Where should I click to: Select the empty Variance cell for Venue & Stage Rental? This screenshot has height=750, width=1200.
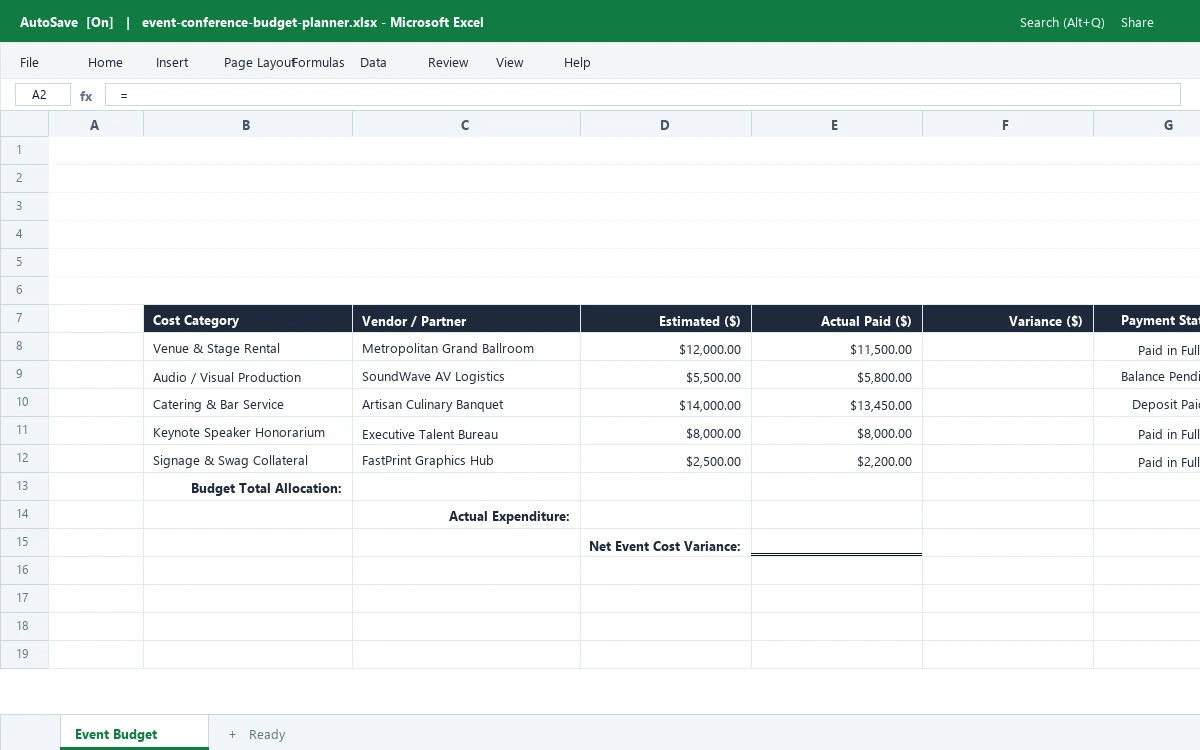pos(1008,347)
